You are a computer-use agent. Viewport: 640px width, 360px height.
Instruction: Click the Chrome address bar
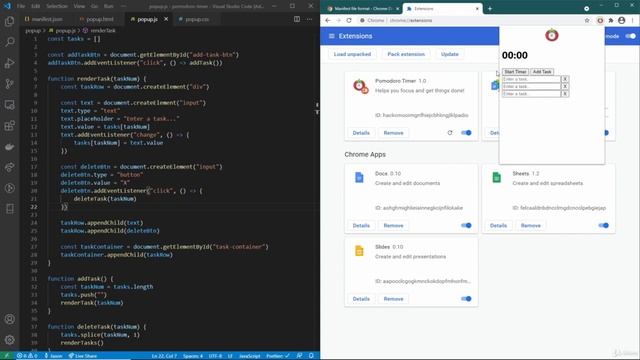point(469,20)
